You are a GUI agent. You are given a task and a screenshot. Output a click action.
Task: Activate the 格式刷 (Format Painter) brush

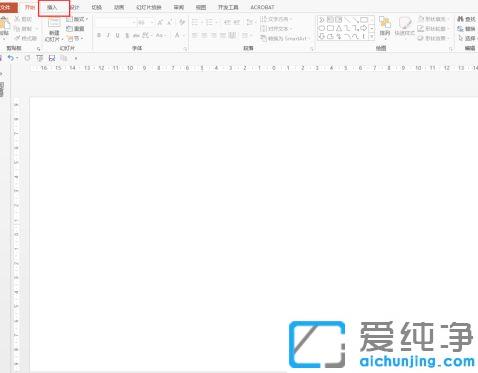[25, 38]
